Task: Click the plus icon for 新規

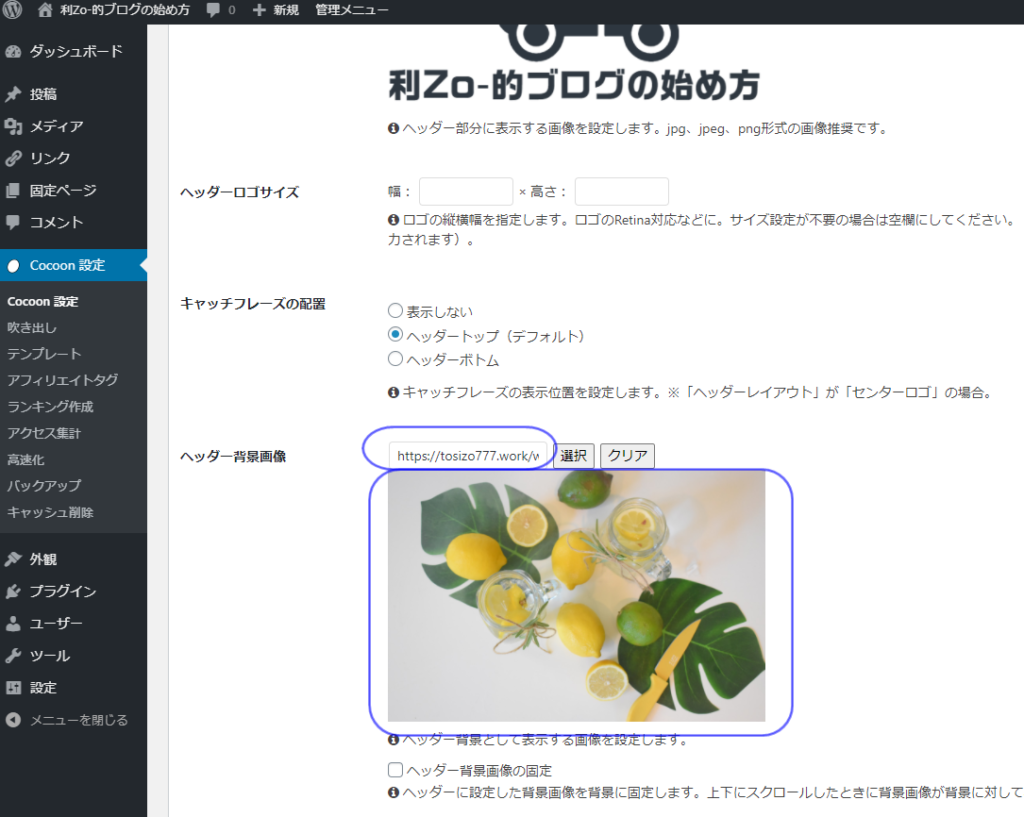Action: click(x=259, y=10)
